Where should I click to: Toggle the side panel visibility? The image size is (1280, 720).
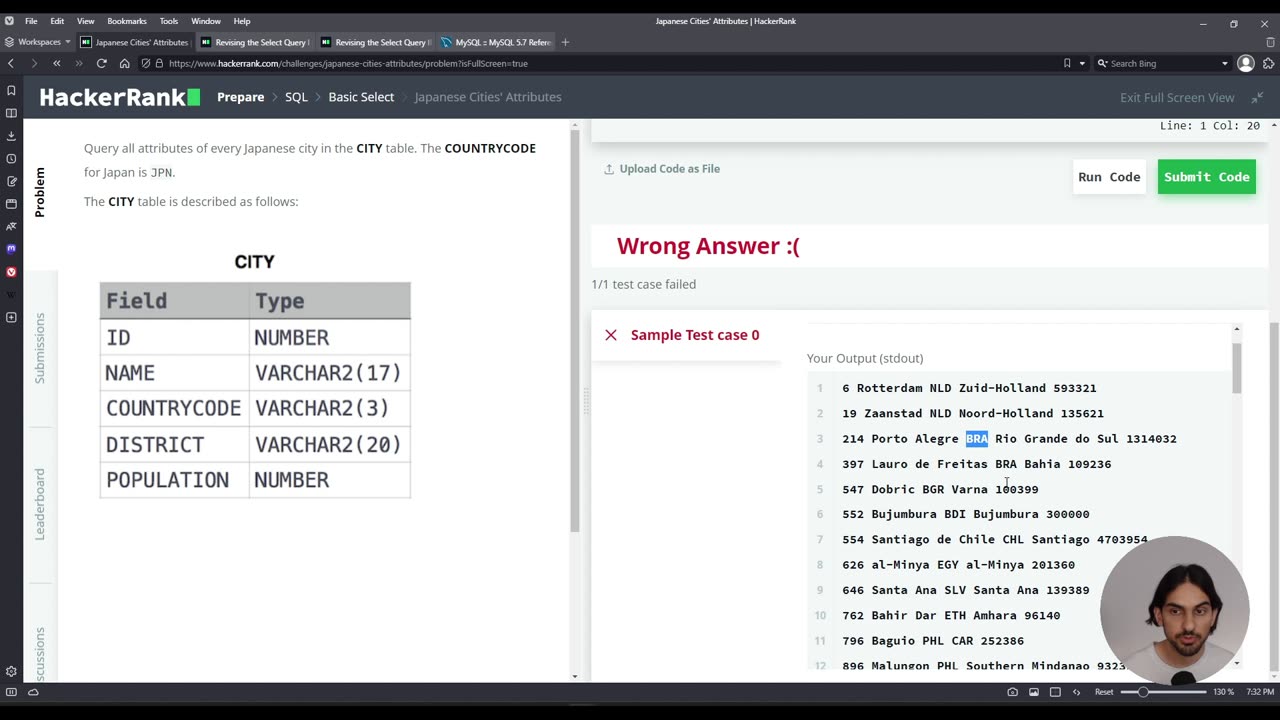coord(11,692)
